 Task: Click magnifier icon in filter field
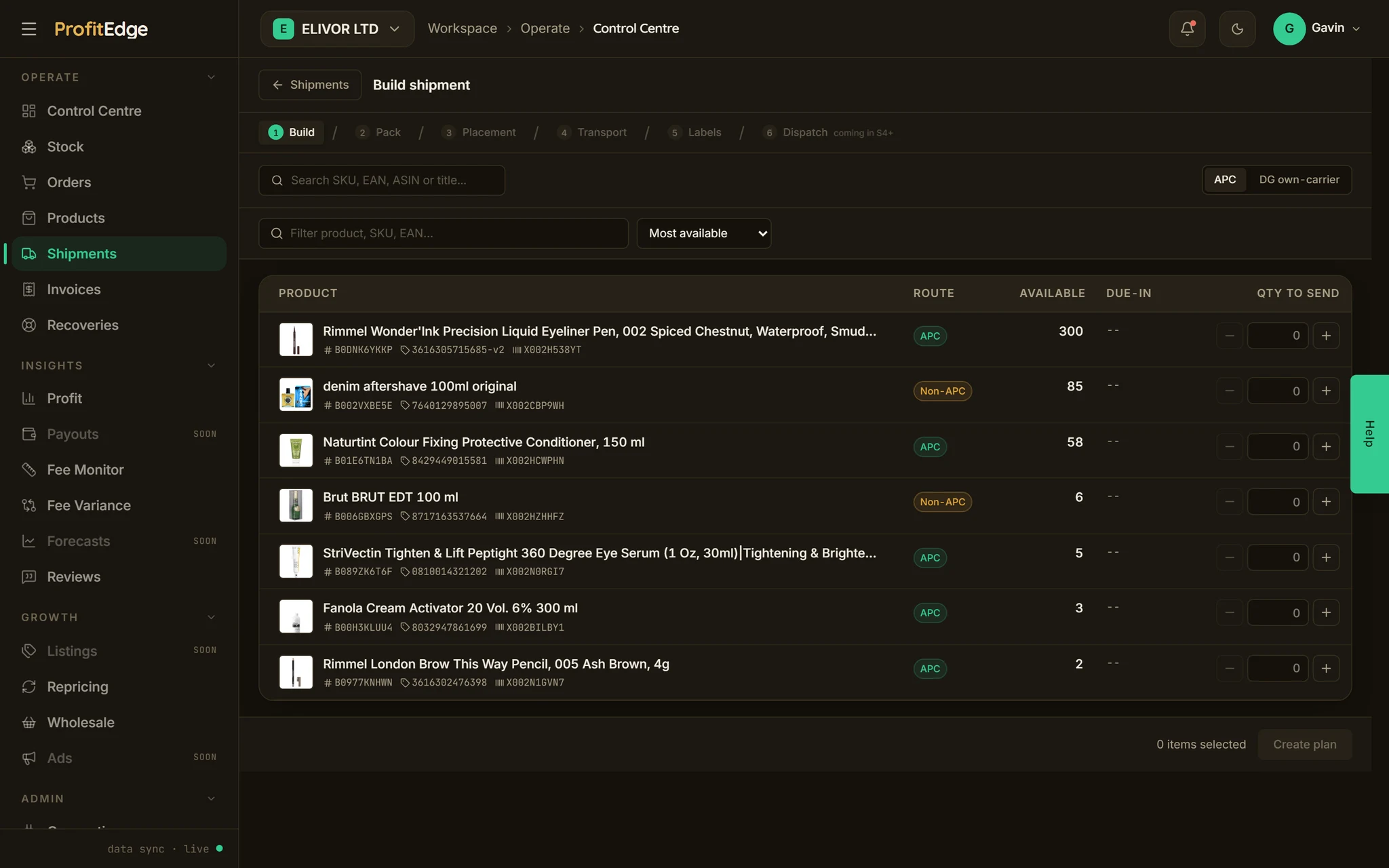click(277, 233)
